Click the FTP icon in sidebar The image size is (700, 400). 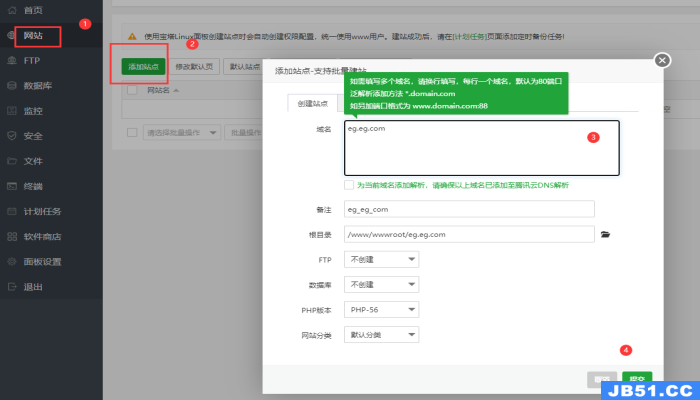(x=12, y=60)
